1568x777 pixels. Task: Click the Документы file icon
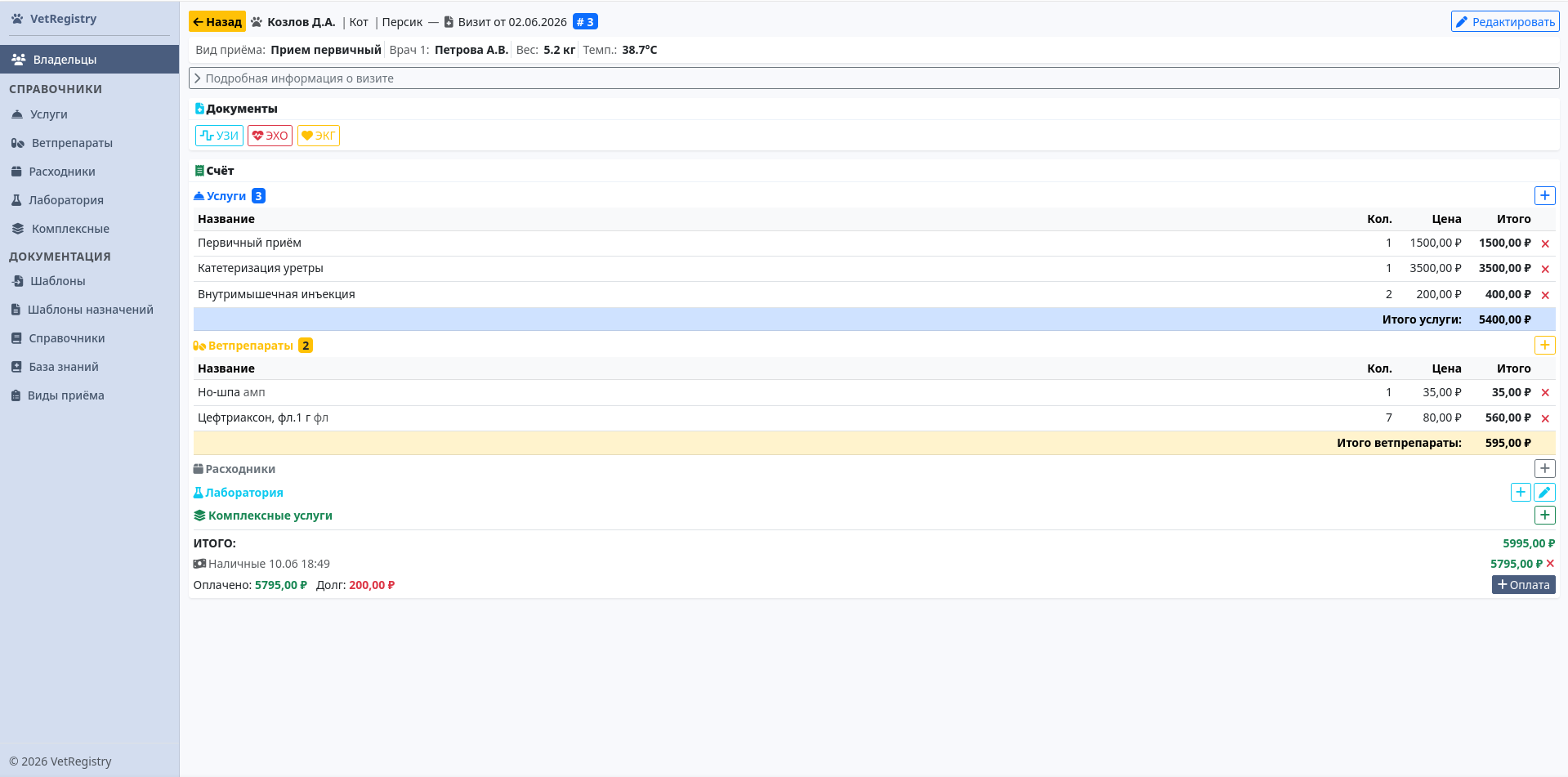[199, 109]
